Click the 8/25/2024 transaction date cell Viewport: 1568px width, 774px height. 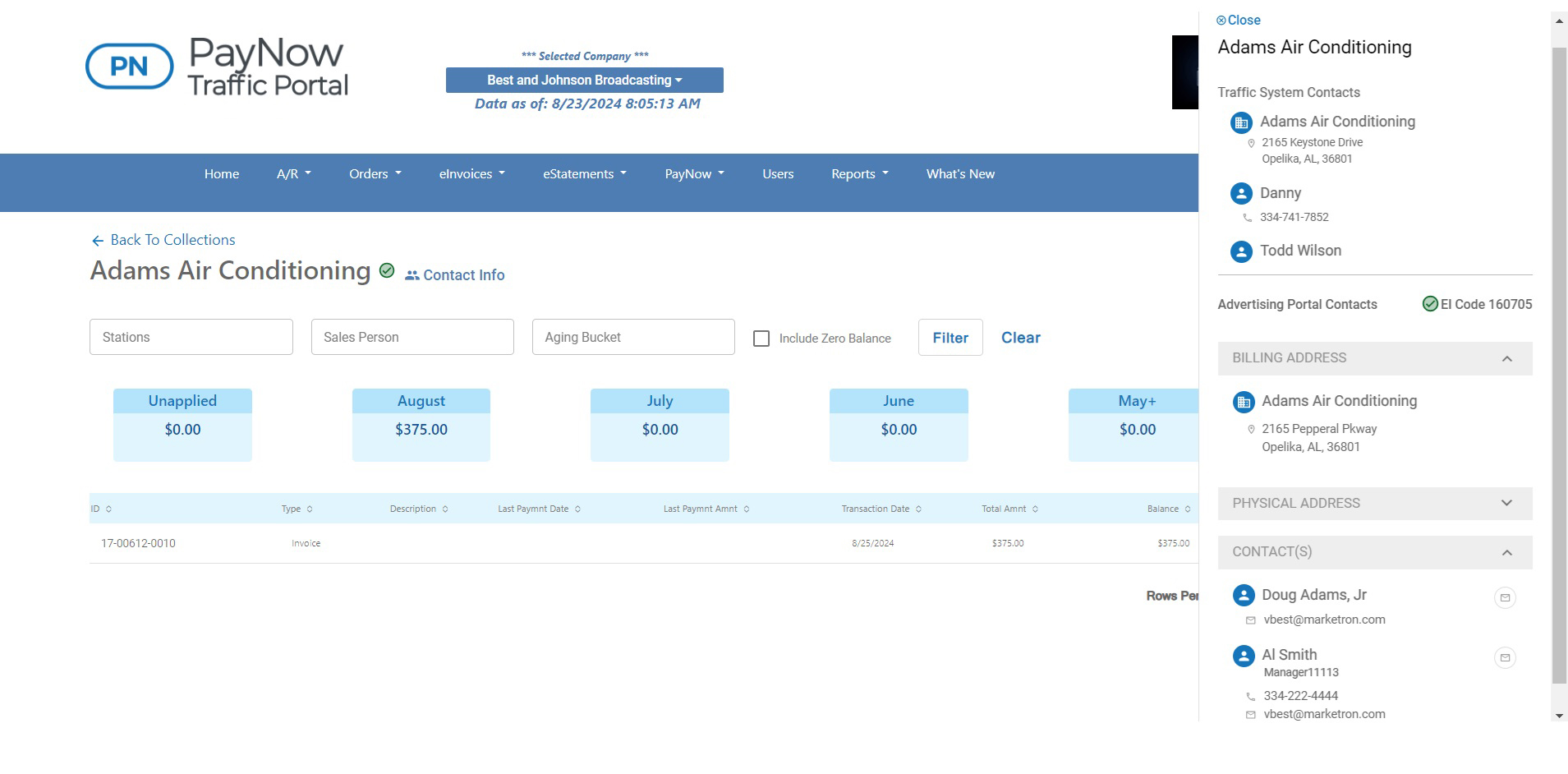pos(873,543)
